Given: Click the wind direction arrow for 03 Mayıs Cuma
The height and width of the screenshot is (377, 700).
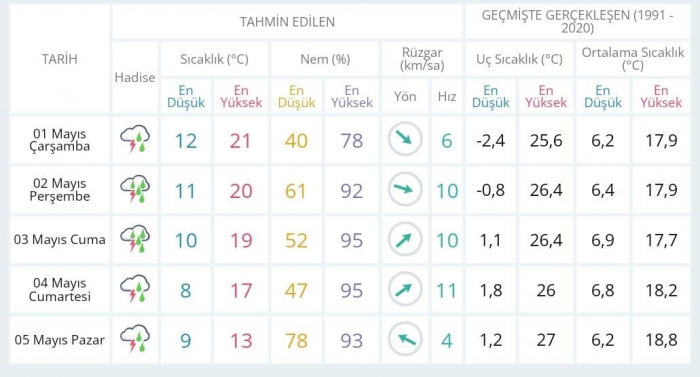Looking at the screenshot, I should tap(405, 239).
